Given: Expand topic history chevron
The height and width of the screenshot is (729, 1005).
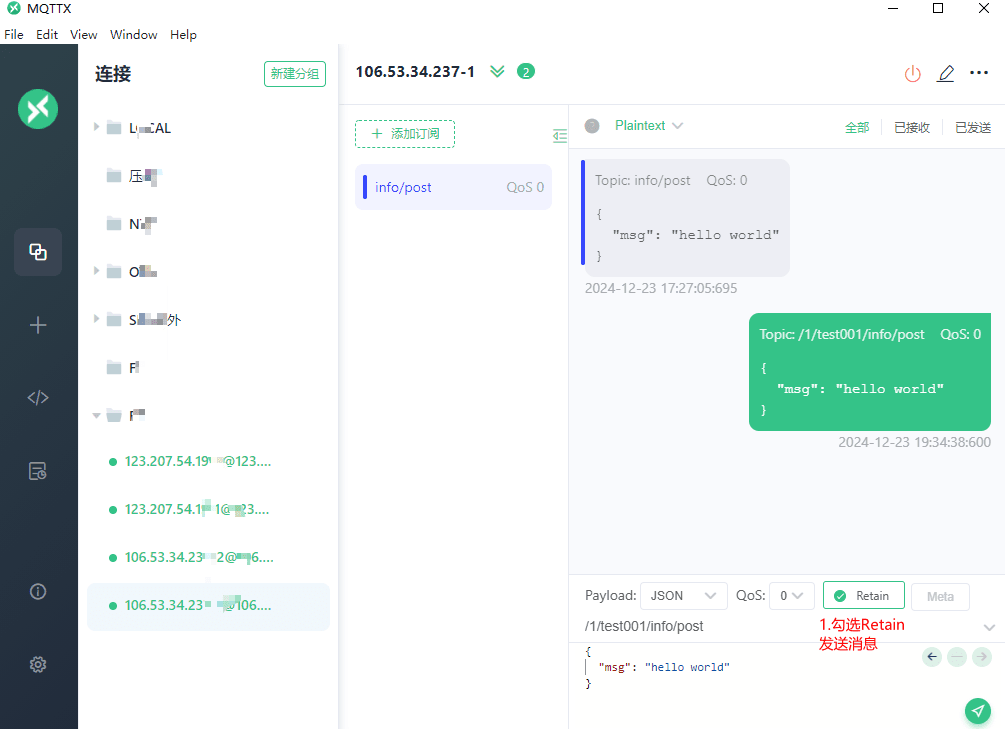Looking at the screenshot, I should [989, 627].
